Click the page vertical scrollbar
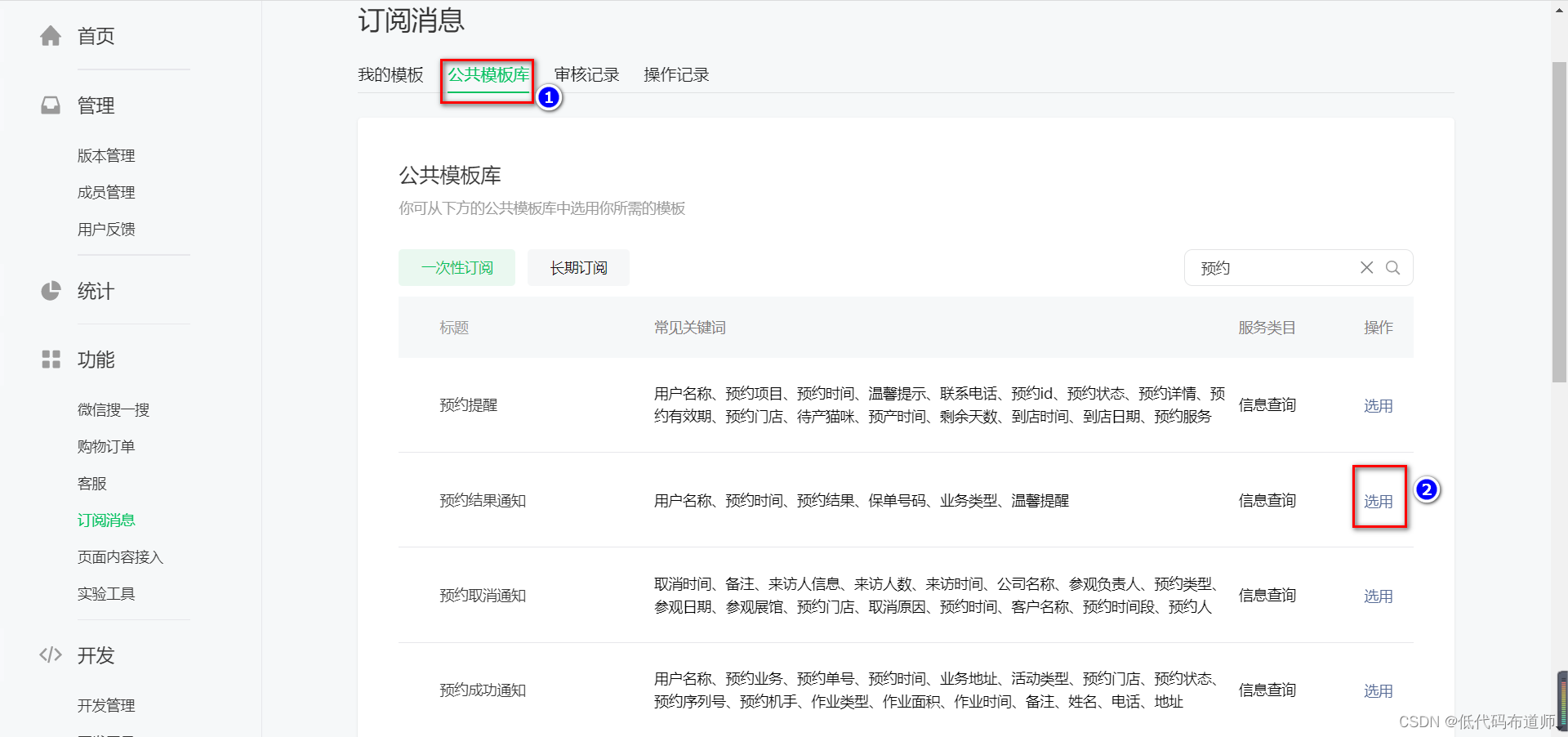1568x737 pixels. tap(1559, 221)
